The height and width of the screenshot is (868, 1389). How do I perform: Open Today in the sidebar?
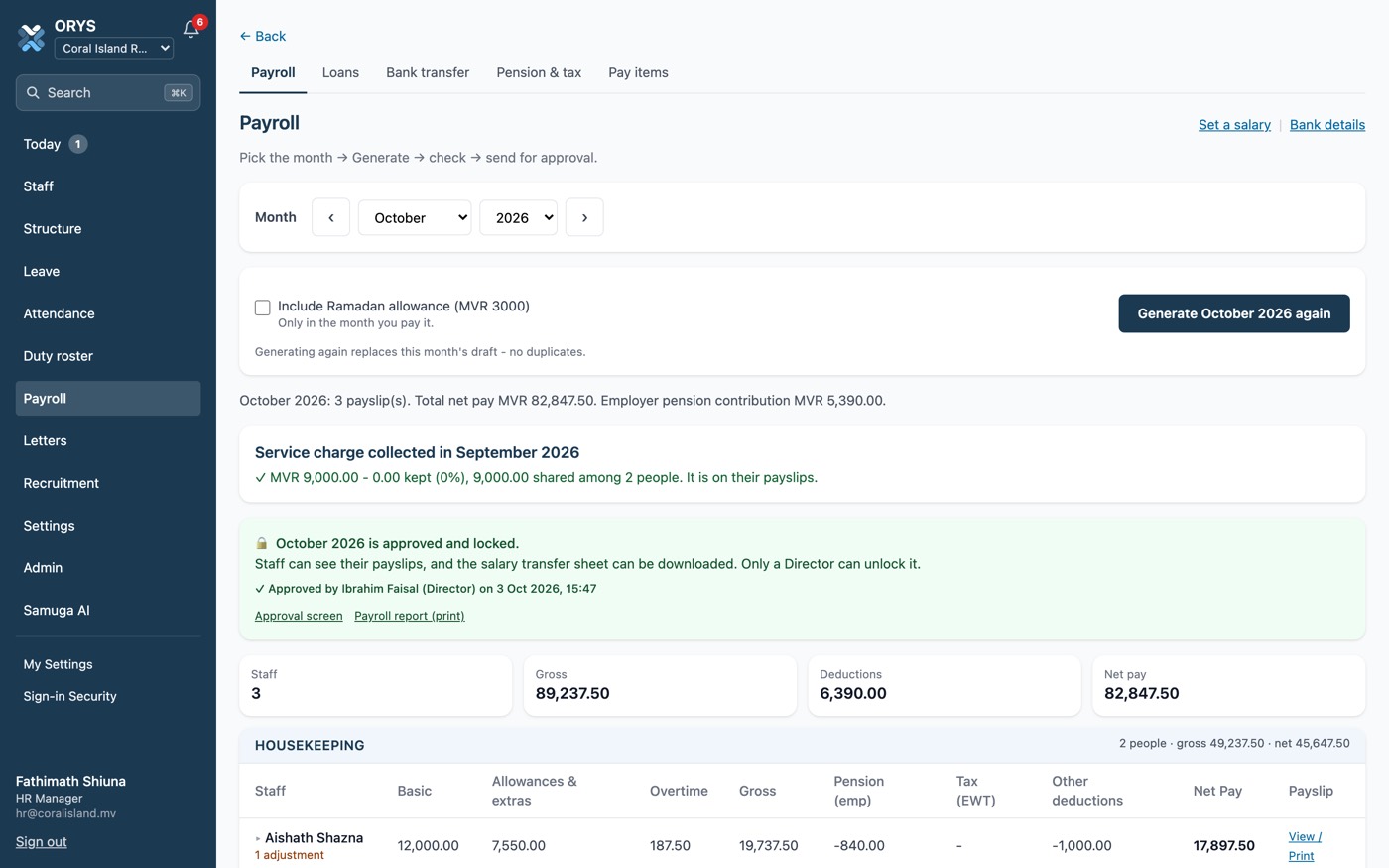(108, 144)
